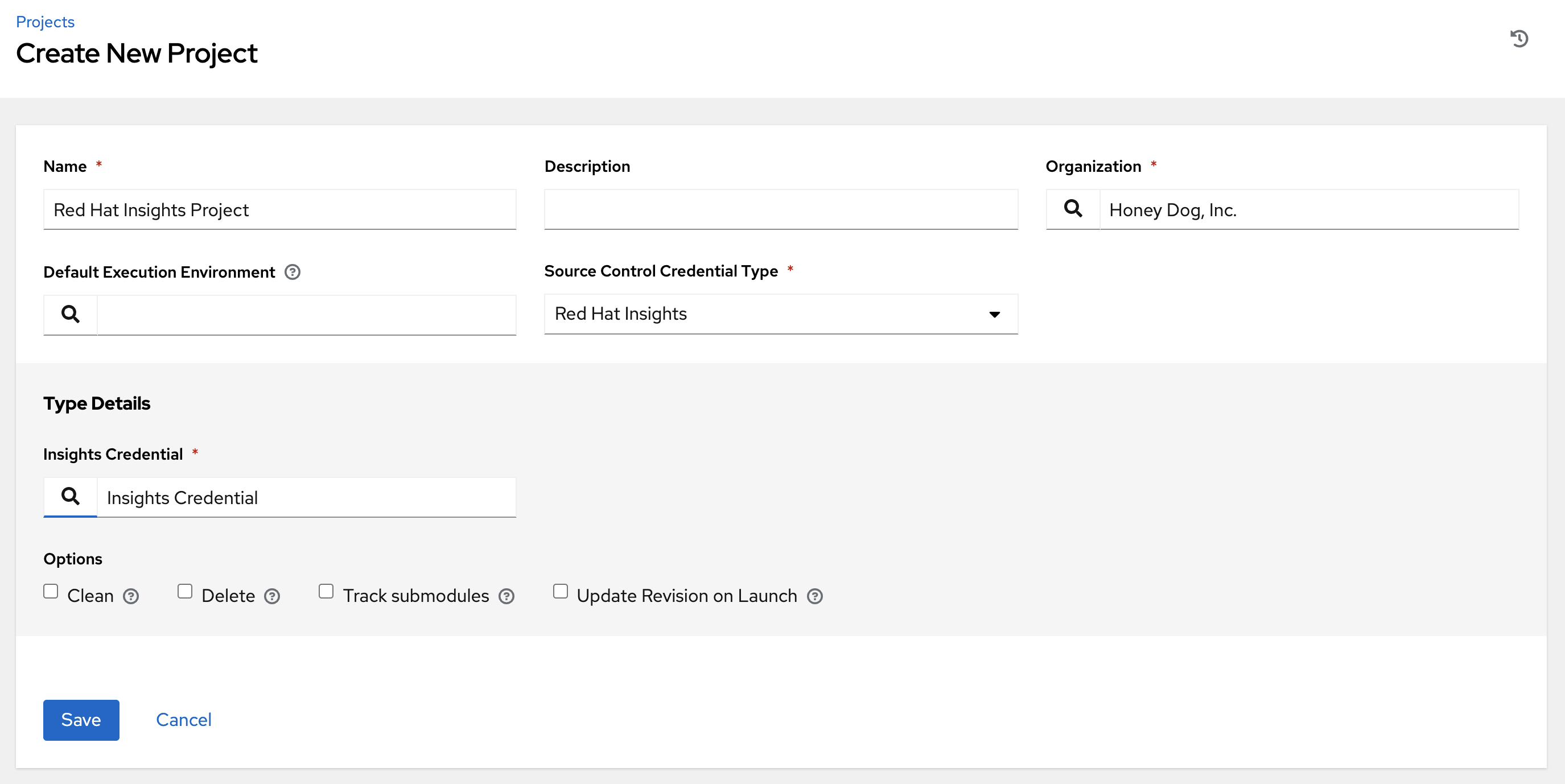Open Insights Credential lookup search icon
Image resolution: width=1565 pixels, height=784 pixels.
tap(71, 497)
